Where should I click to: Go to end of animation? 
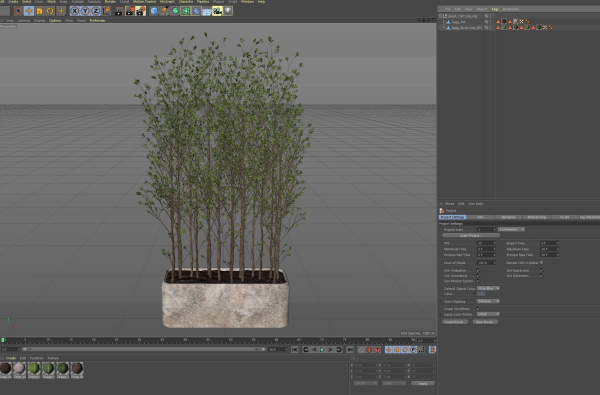[x=350, y=349]
